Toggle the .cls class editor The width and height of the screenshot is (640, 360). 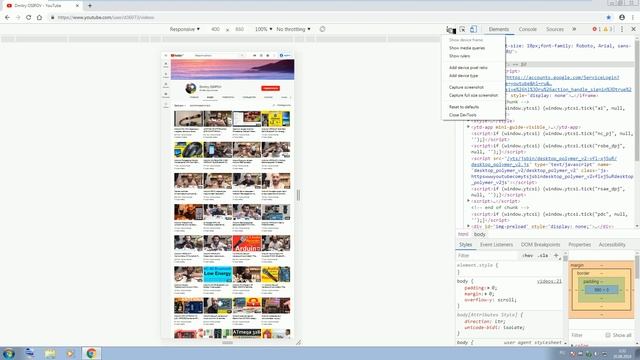542,256
